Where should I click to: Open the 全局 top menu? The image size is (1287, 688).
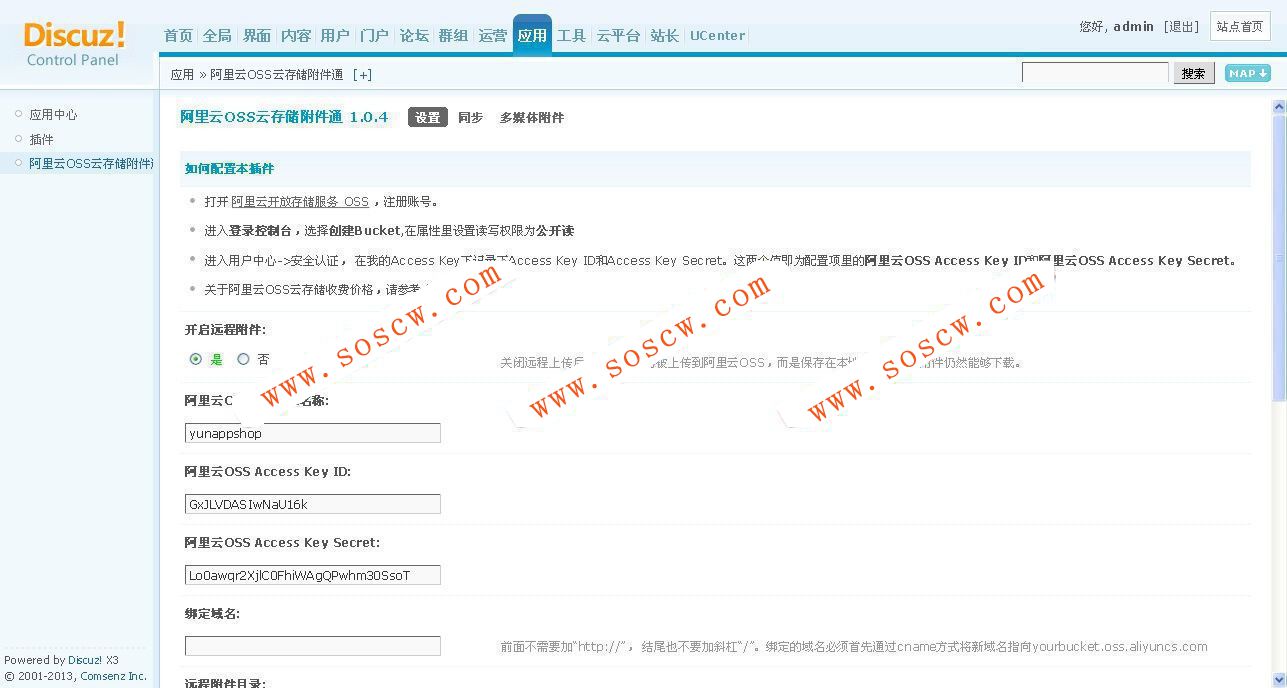pyautogui.click(x=217, y=35)
